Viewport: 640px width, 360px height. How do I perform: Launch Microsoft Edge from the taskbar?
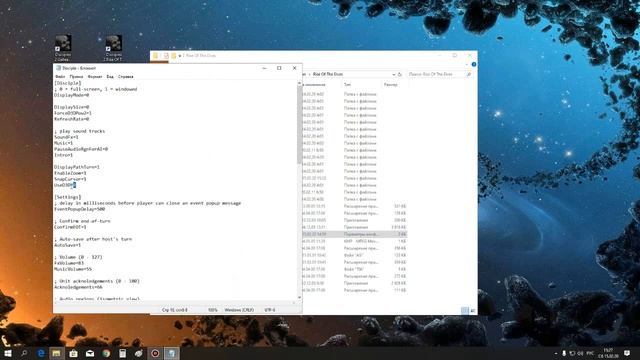(41, 353)
